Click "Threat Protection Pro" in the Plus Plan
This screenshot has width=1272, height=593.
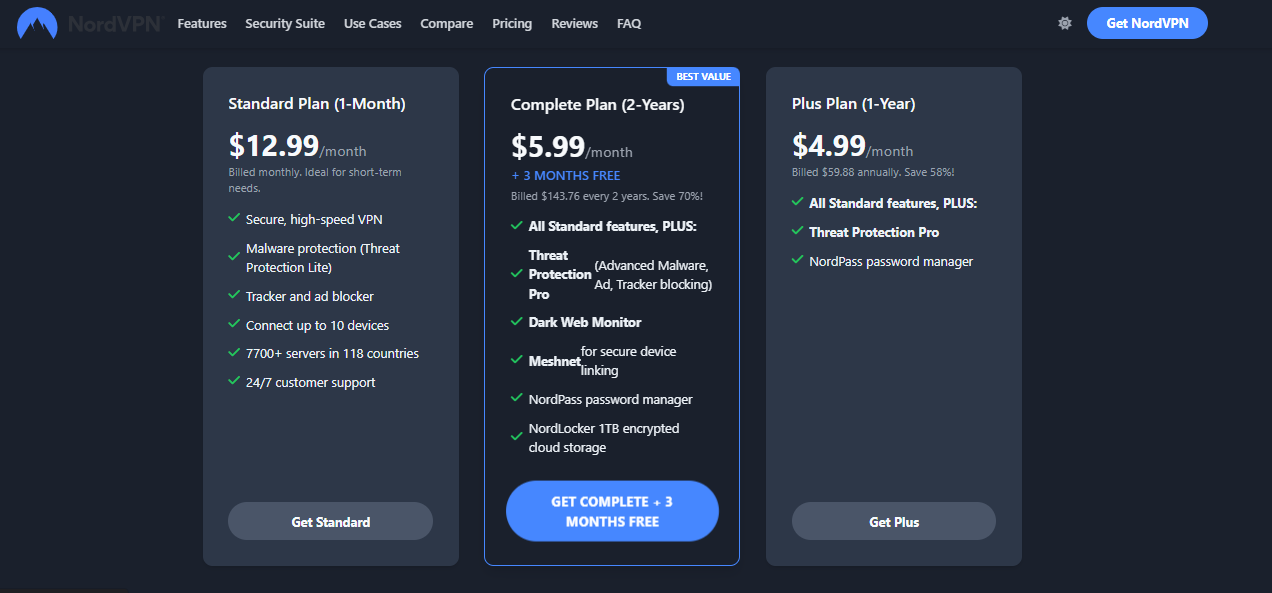click(x=874, y=232)
